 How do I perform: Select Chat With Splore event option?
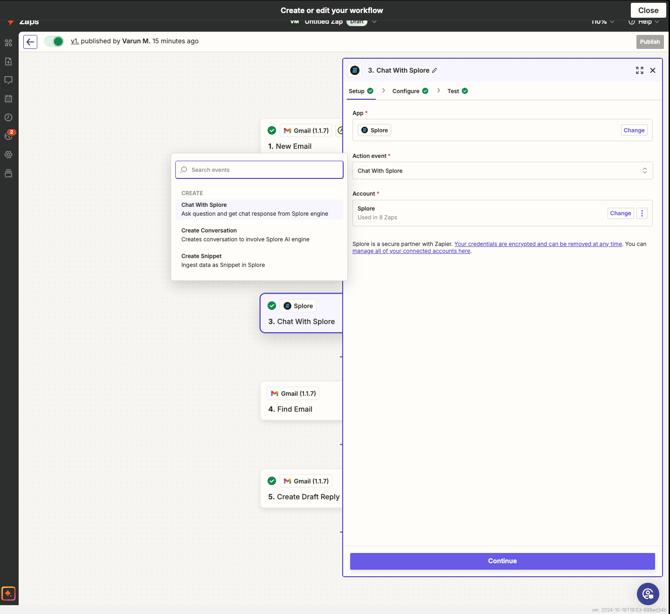tap(259, 209)
